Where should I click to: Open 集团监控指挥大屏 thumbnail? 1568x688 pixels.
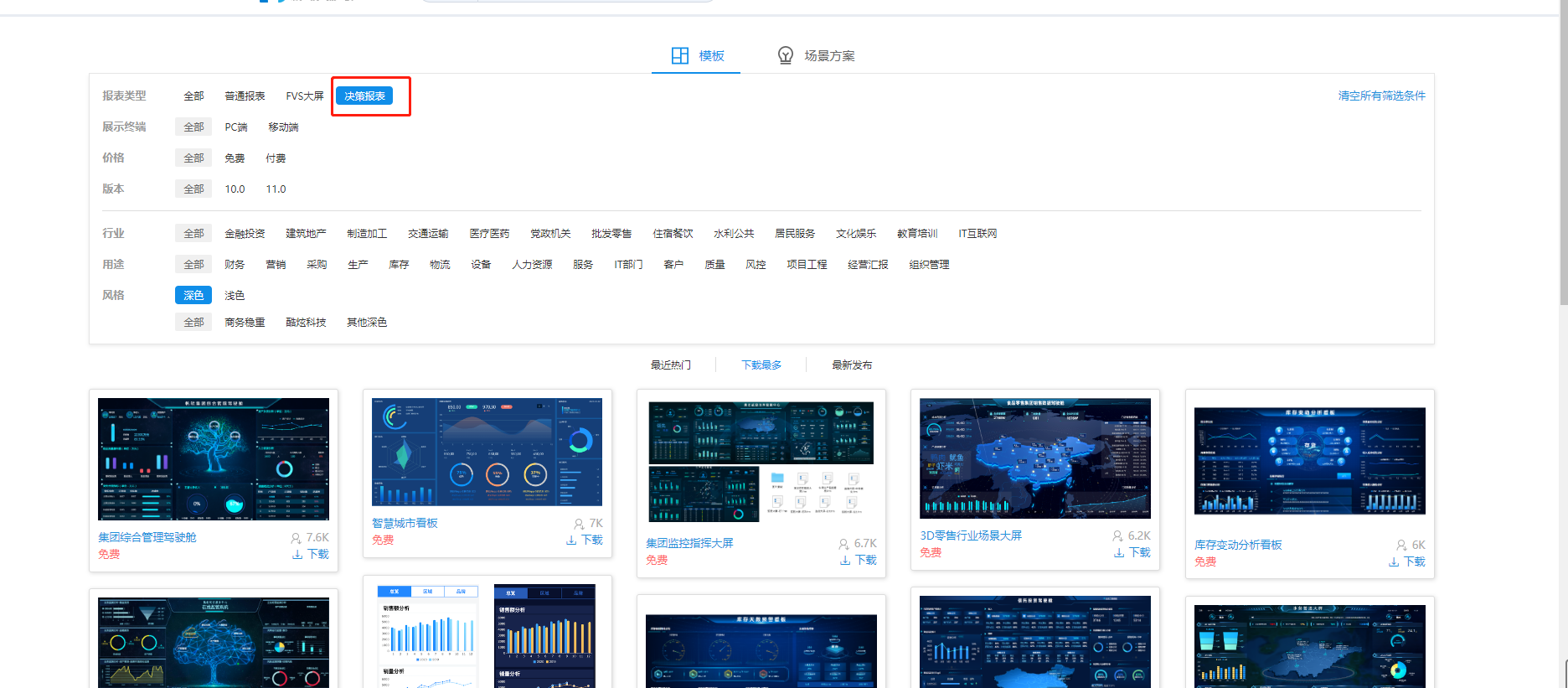pos(761,462)
